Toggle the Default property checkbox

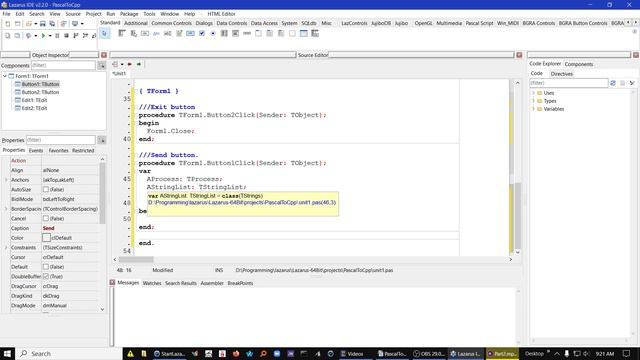click(x=46, y=267)
